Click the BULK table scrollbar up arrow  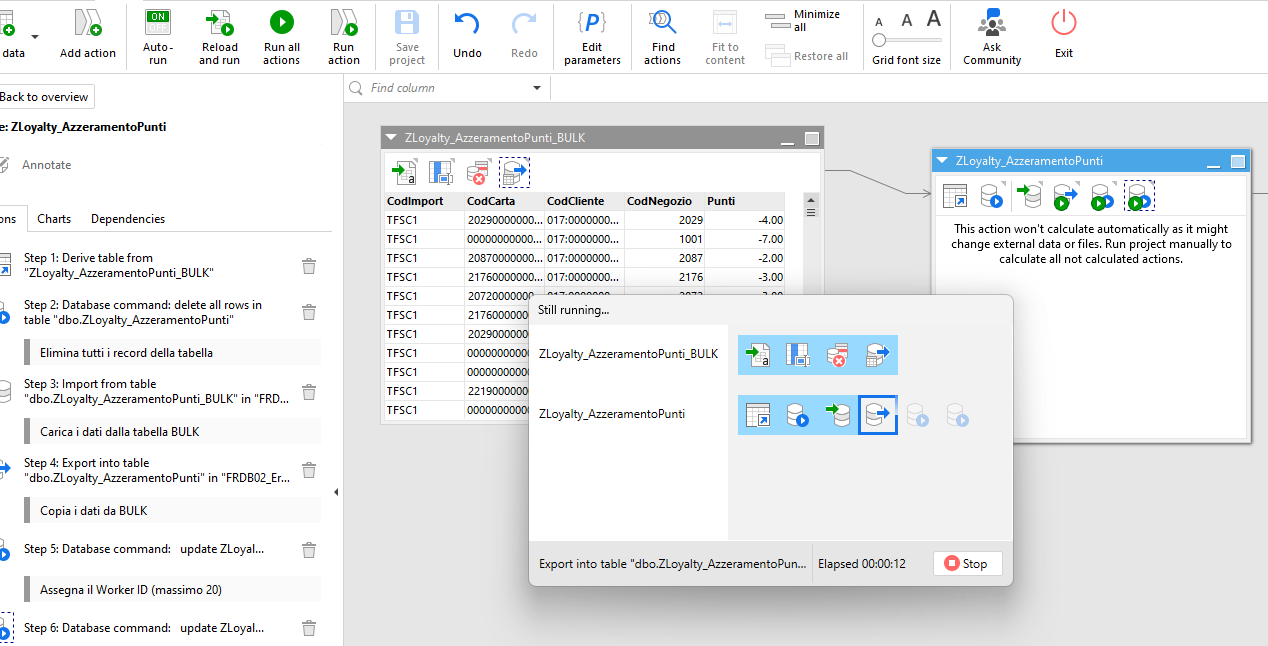[x=811, y=199]
